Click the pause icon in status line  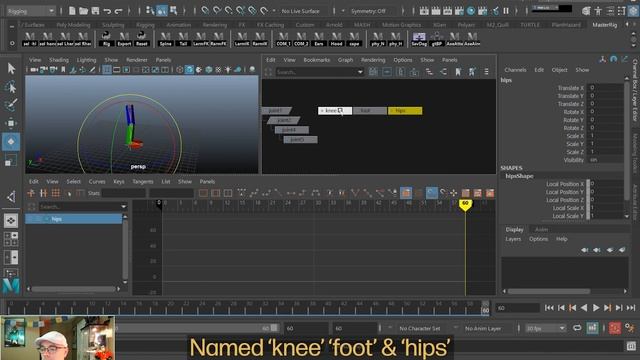pos(506,11)
